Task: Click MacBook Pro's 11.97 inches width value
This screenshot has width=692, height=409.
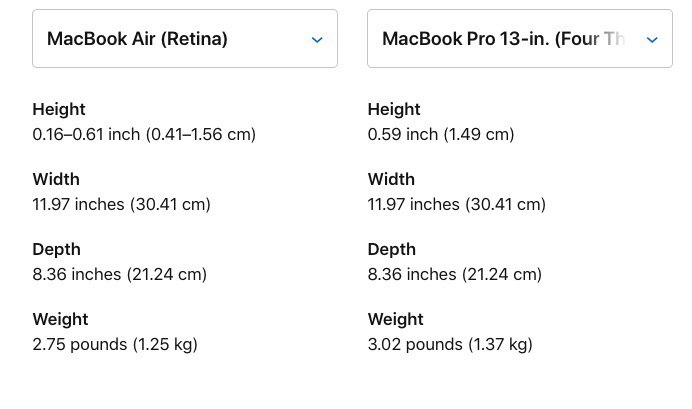Action: click(x=457, y=204)
